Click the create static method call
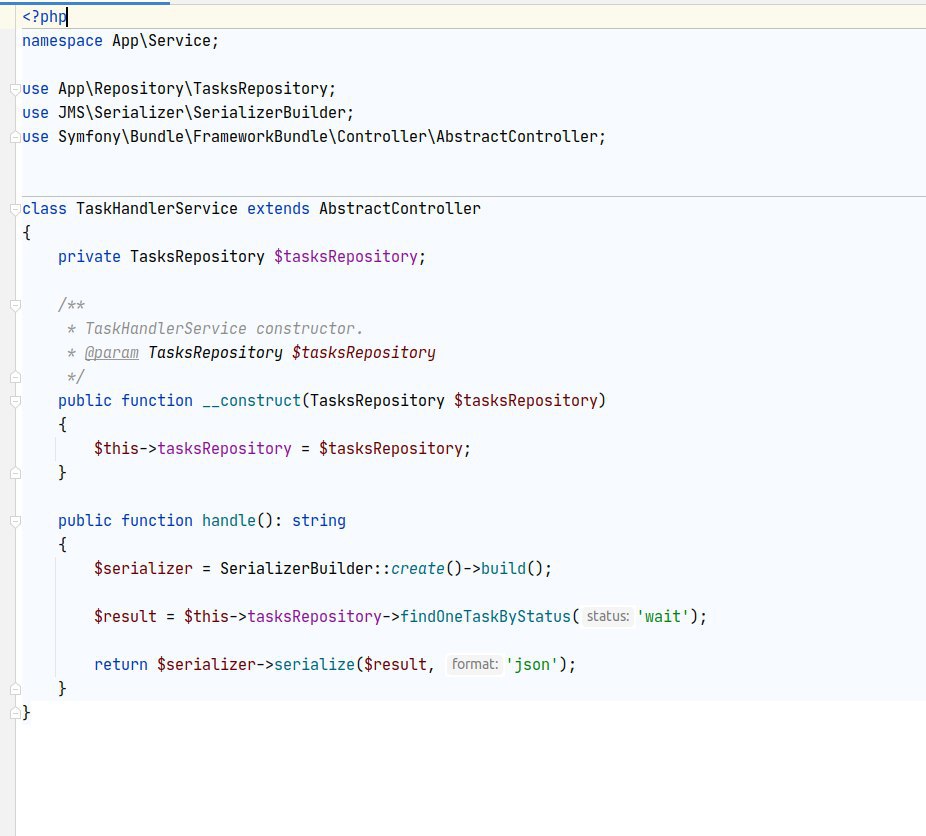Image resolution: width=926 pixels, height=836 pixels. click(418, 569)
